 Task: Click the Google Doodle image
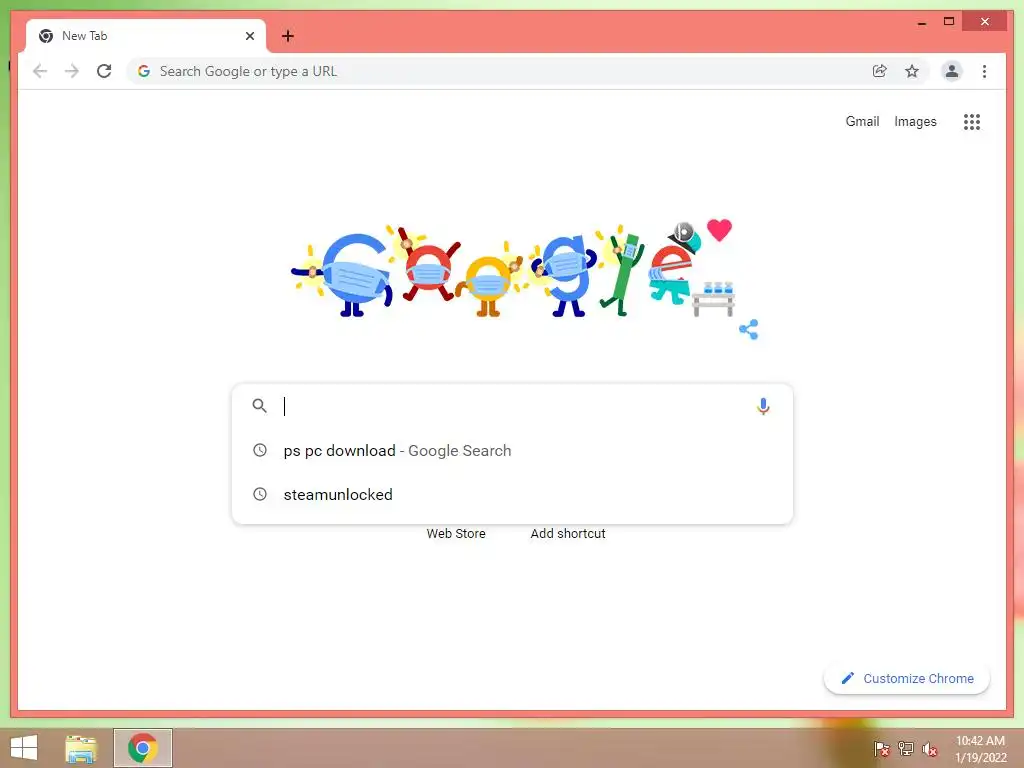tap(513, 269)
